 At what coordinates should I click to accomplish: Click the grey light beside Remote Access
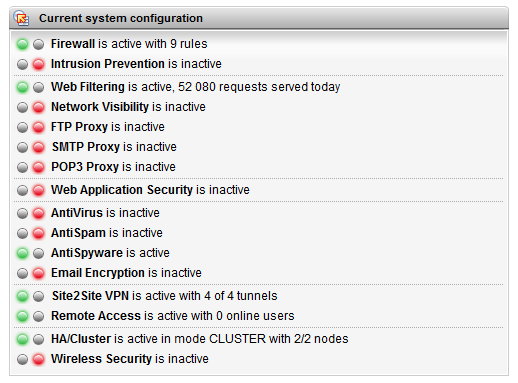click(x=39, y=316)
